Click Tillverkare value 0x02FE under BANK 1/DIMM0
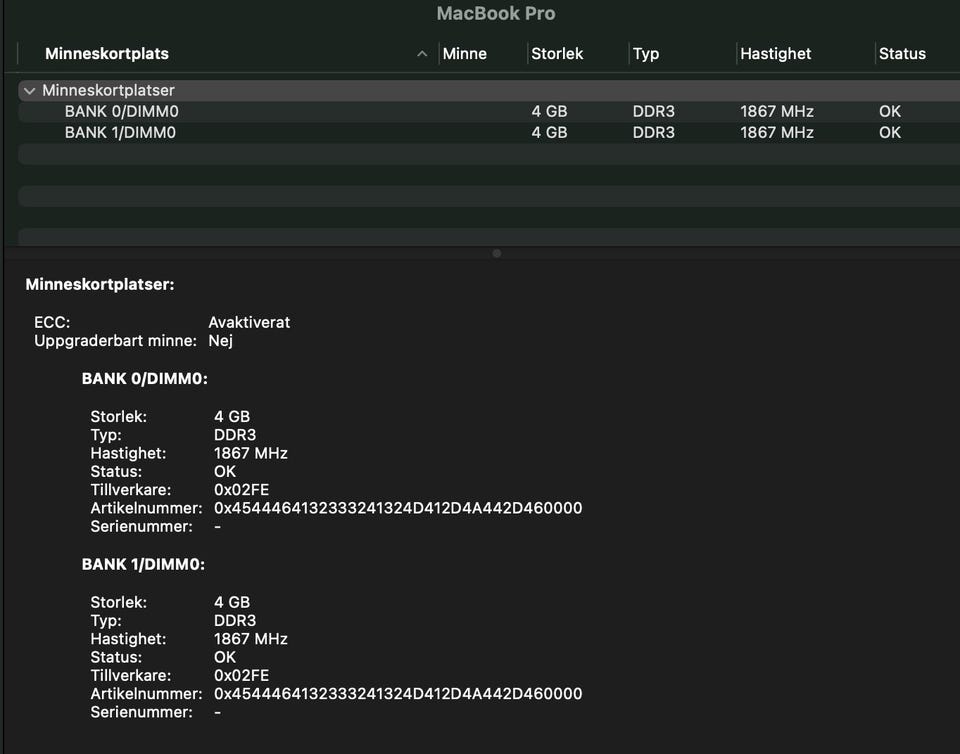960x754 pixels. pos(241,676)
